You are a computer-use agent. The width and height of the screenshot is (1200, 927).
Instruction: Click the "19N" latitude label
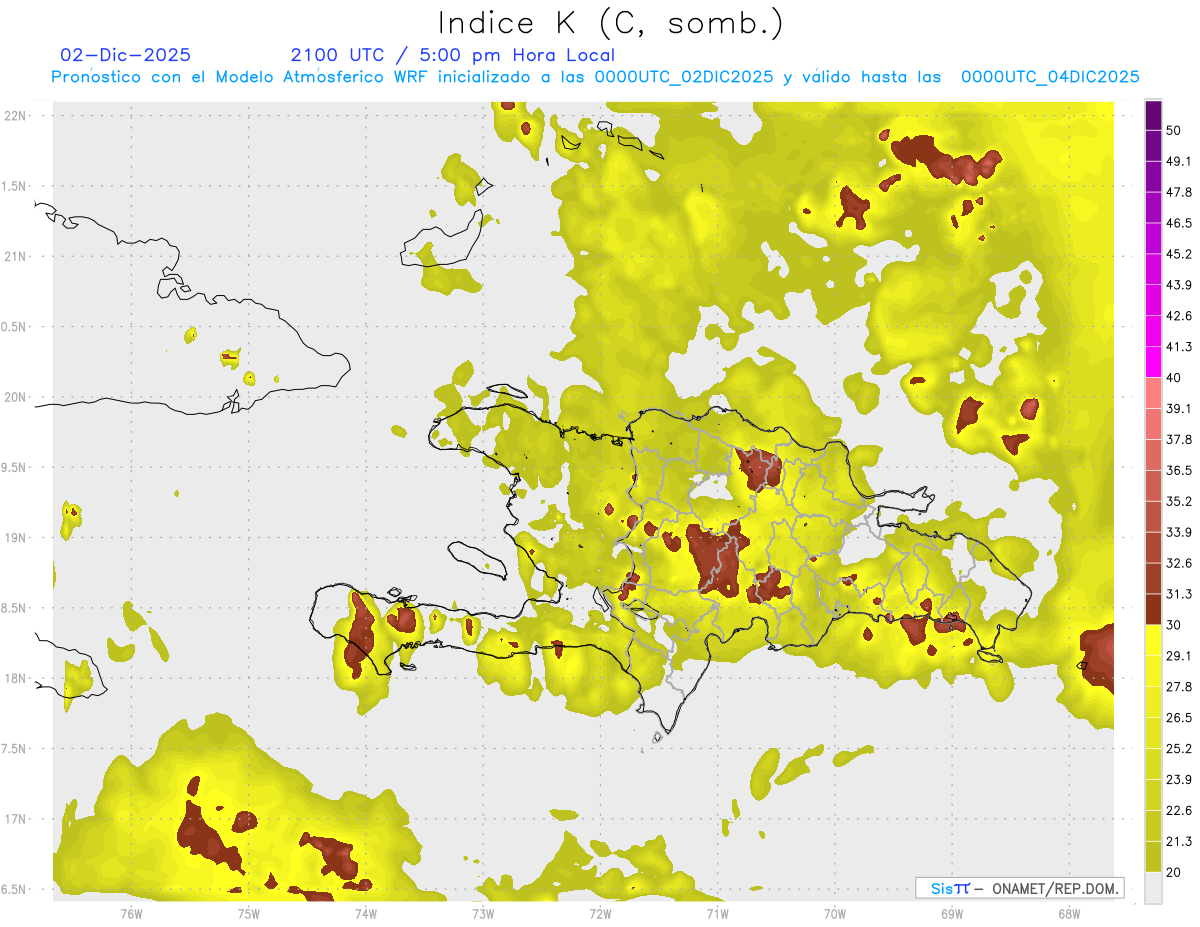point(17,538)
